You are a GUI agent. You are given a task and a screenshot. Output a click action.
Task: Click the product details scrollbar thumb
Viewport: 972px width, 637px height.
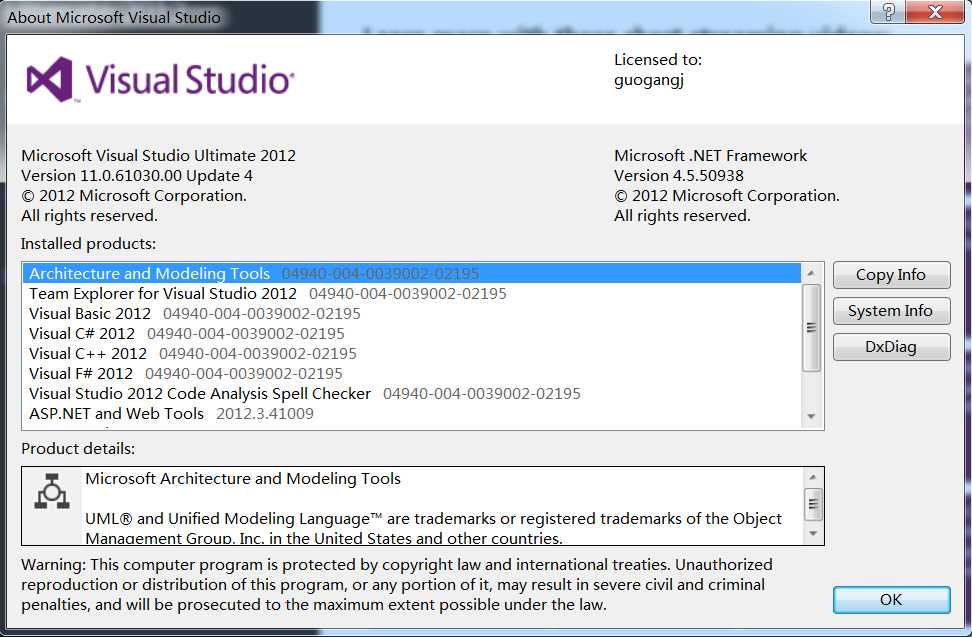pyautogui.click(x=813, y=504)
